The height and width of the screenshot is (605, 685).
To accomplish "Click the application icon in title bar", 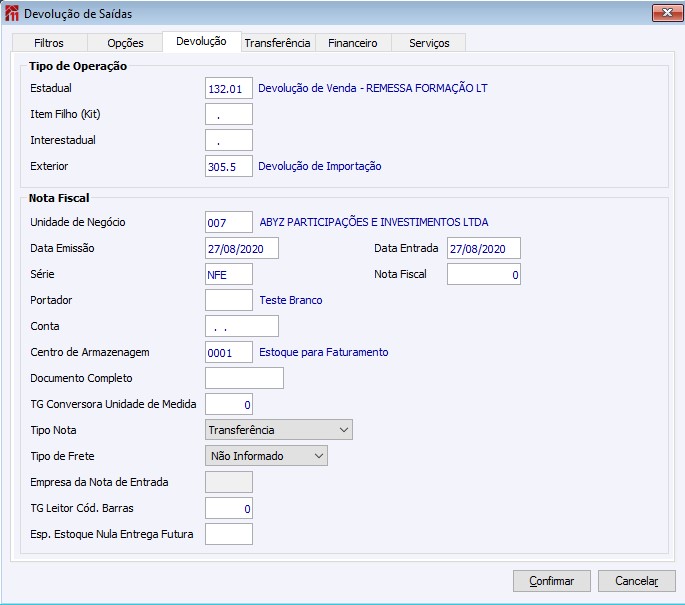I will pos(12,13).
